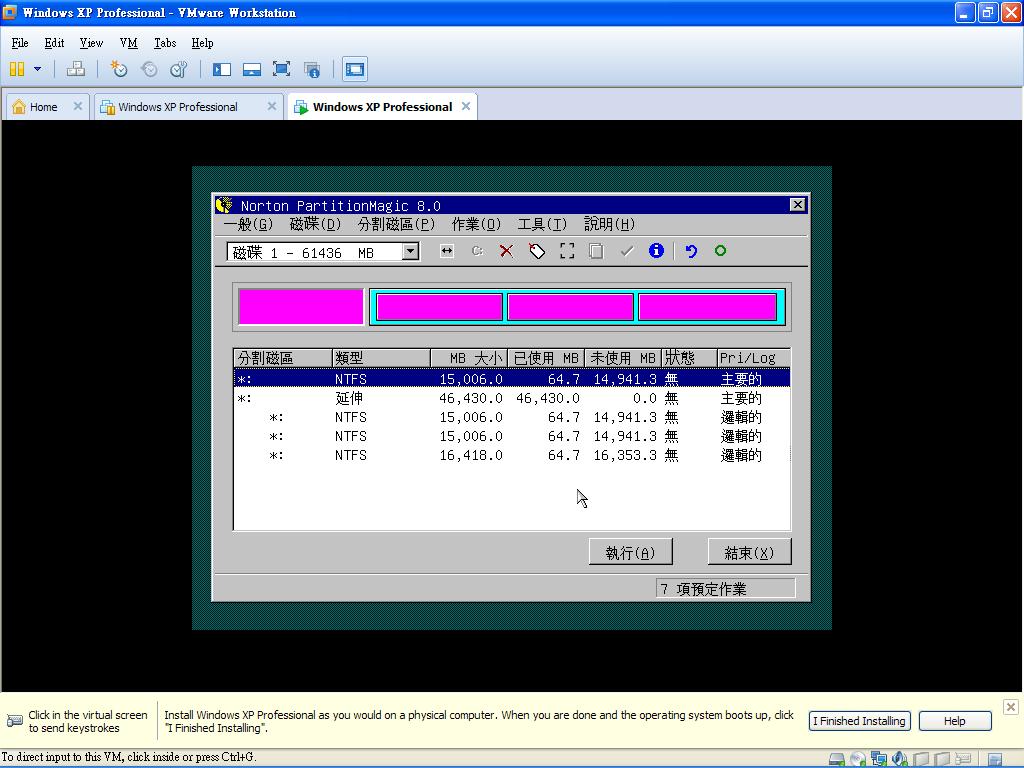Open the 作業(O) menu
This screenshot has width=1024, height=768.
coord(476,225)
